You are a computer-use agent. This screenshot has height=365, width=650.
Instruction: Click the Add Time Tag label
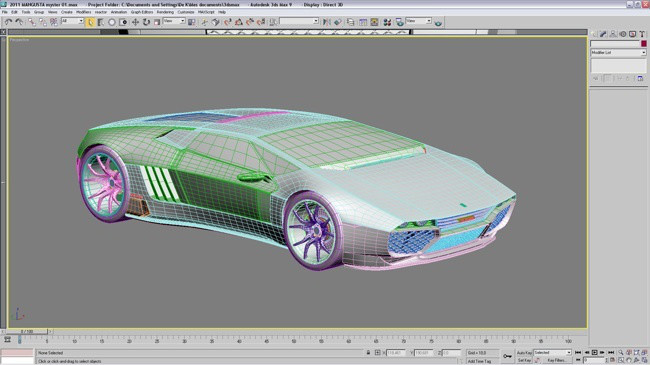point(479,361)
